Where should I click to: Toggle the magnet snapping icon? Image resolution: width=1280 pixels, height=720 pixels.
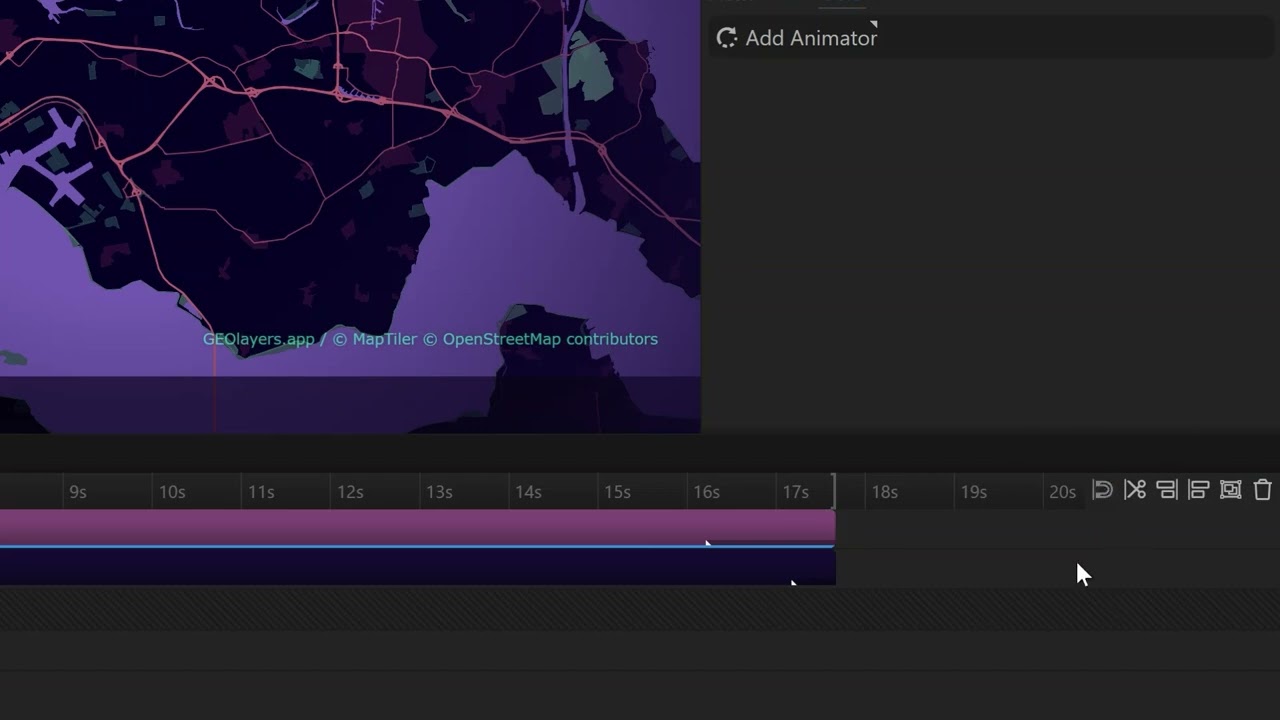pyautogui.click(x=1102, y=490)
